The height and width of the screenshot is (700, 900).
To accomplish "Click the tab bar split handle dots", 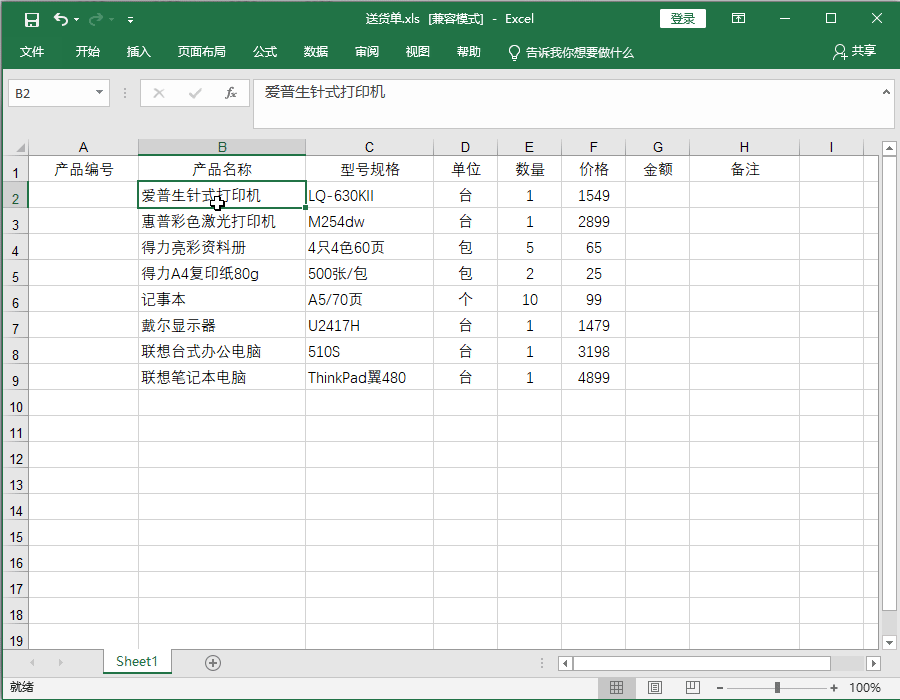I will pos(542,663).
